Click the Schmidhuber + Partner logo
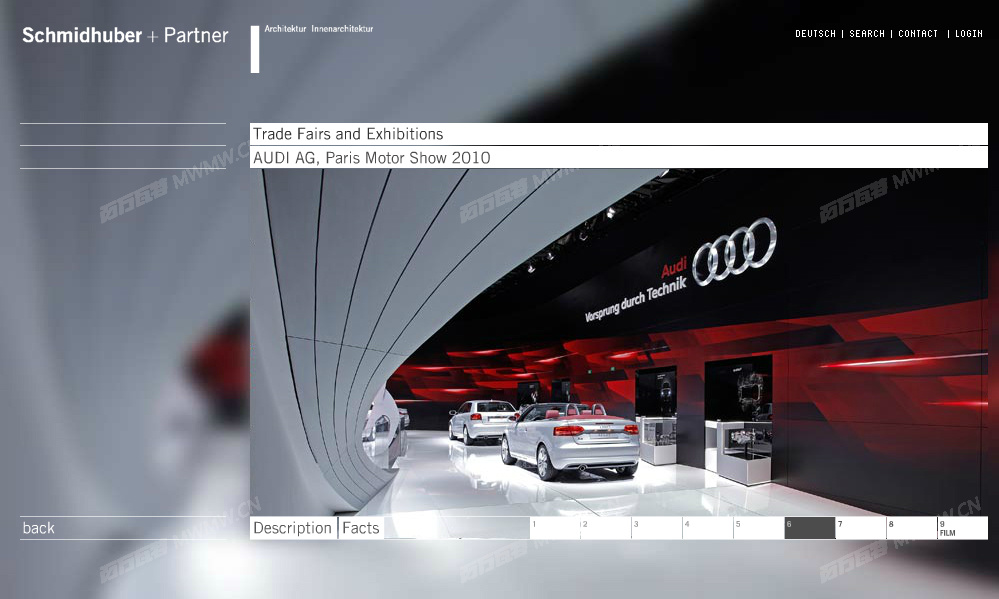 125,35
